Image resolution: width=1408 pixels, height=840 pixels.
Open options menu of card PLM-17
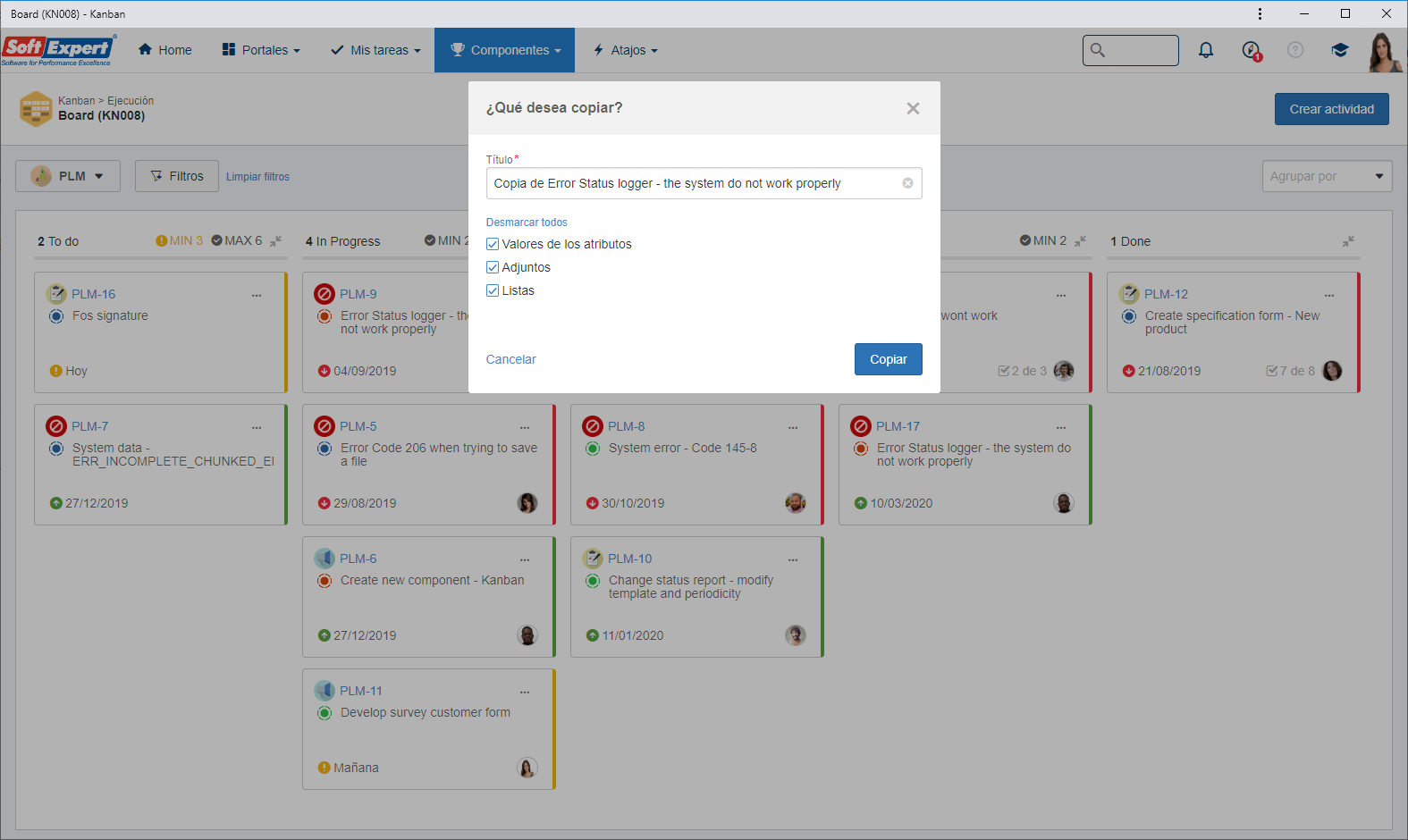point(1061,427)
